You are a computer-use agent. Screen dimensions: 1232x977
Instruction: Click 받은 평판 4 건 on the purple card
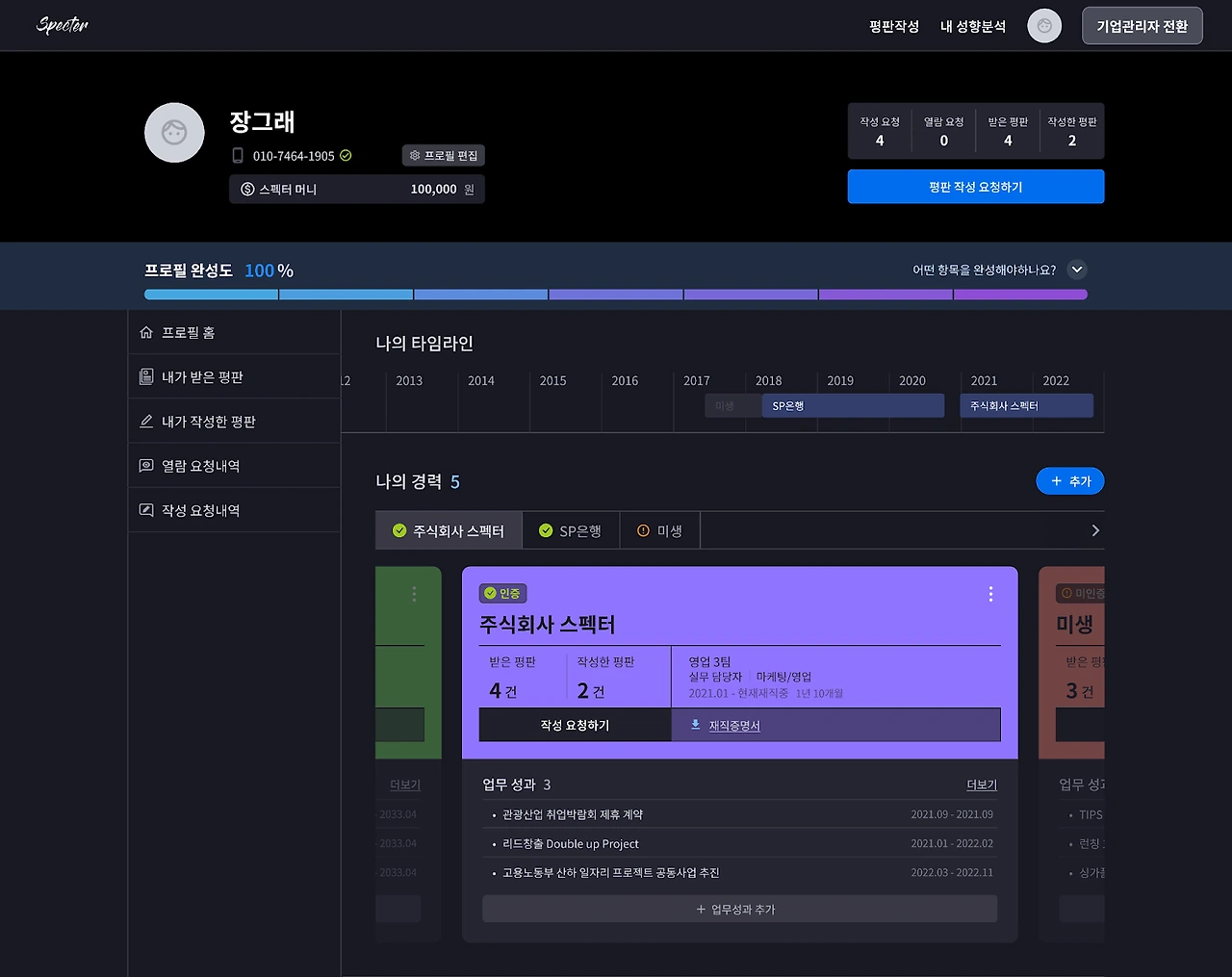[x=522, y=678]
